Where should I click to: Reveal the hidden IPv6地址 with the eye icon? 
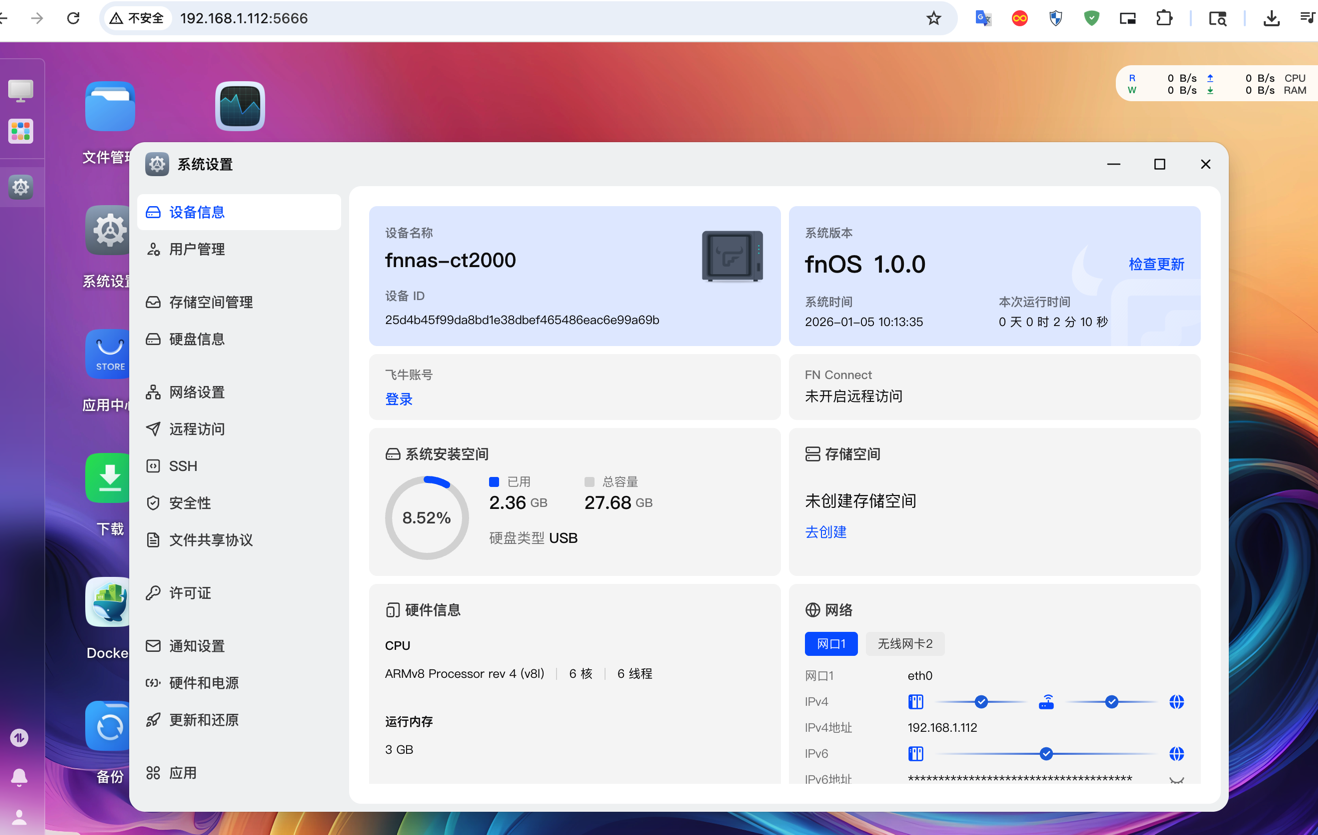point(1176,780)
